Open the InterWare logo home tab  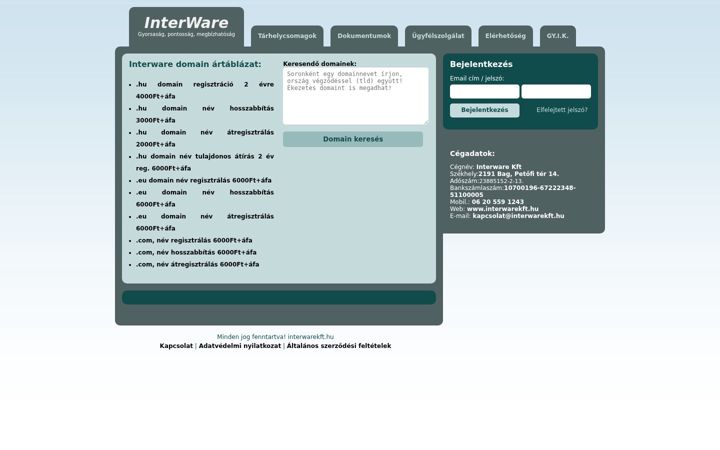pyautogui.click(x=186, y=27)
